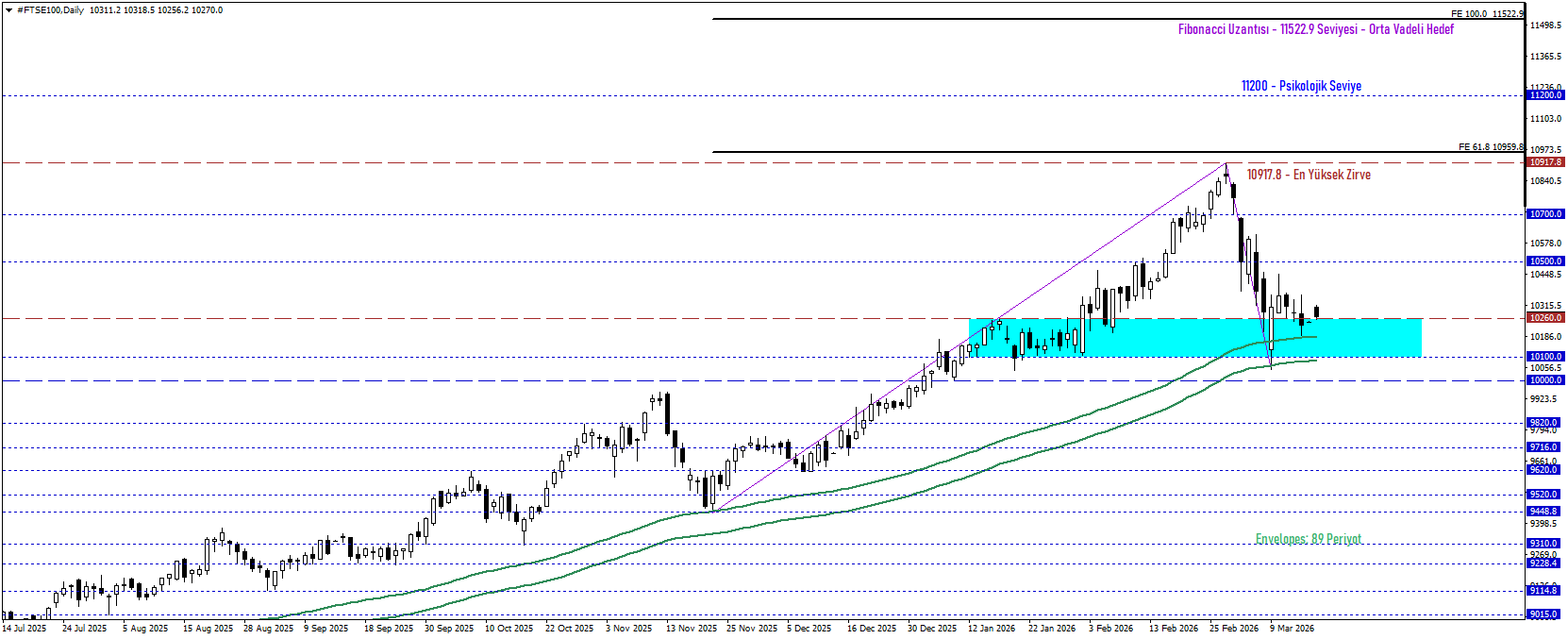The width and height of the screenshot is (1568, 639).
Task: Click the '18 Sep 2025' date on time axis
Action: (x=389, y=629)
